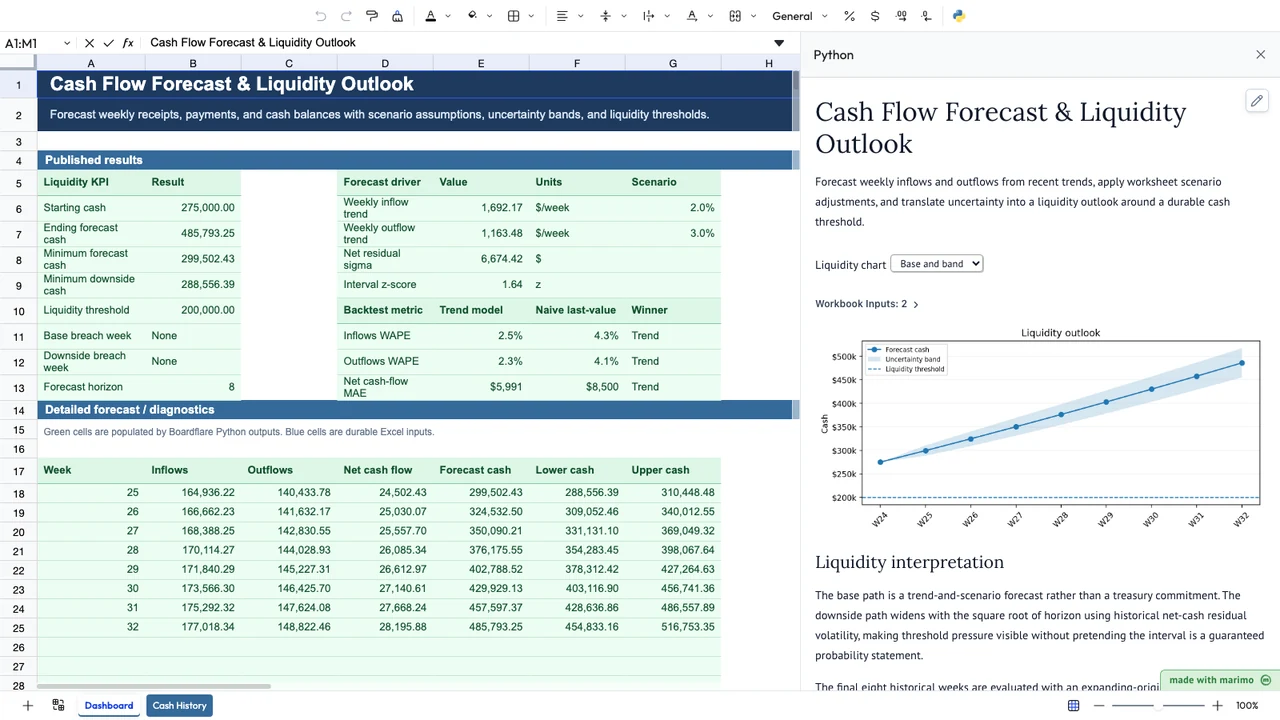Zoom out using the minus button
This screenshot has height=720, width=1280.
pyautogui.click(x=1099, y=706)
